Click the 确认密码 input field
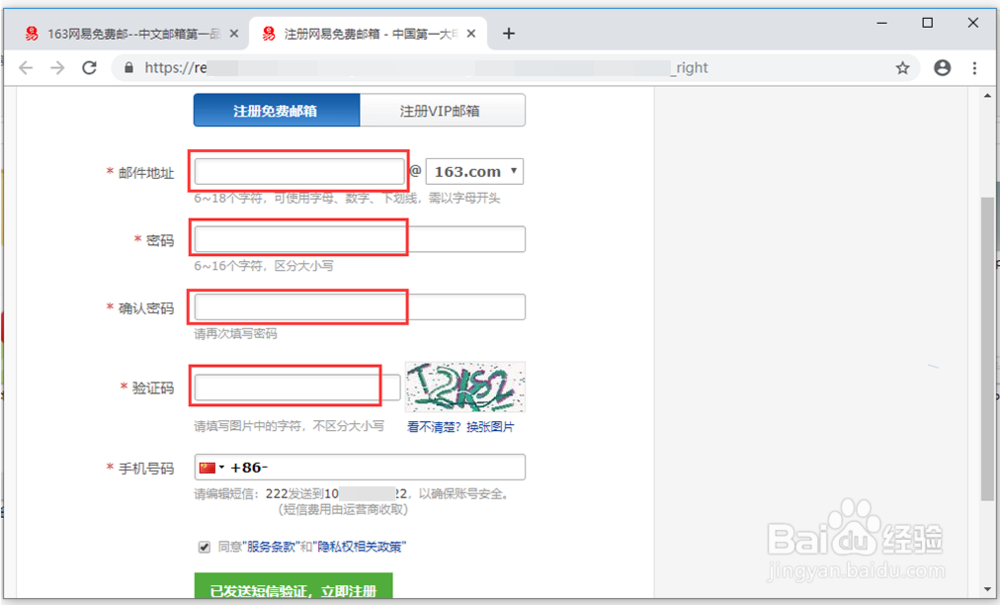This screenshot has height=605, width=1000. point(360,307)
